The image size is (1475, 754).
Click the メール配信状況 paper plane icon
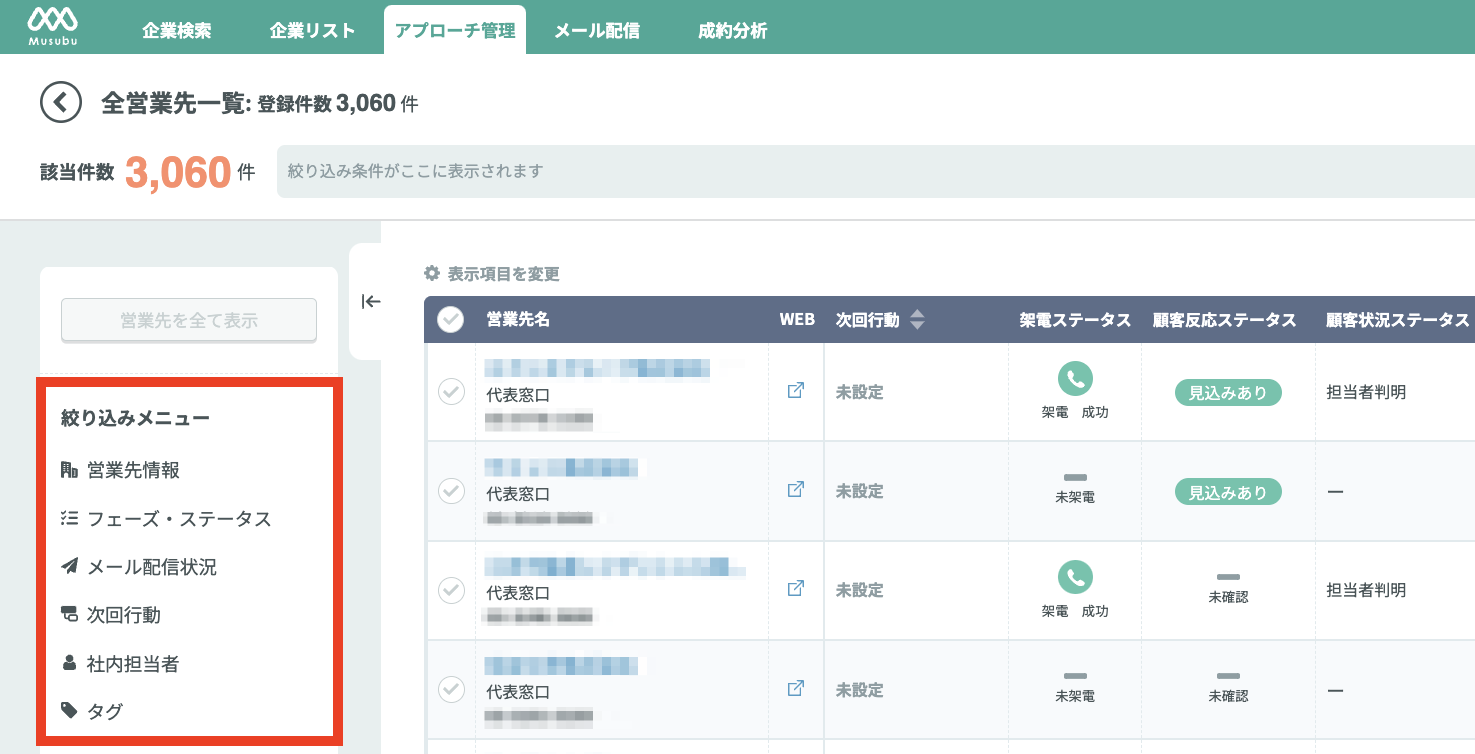coord(69,566)
